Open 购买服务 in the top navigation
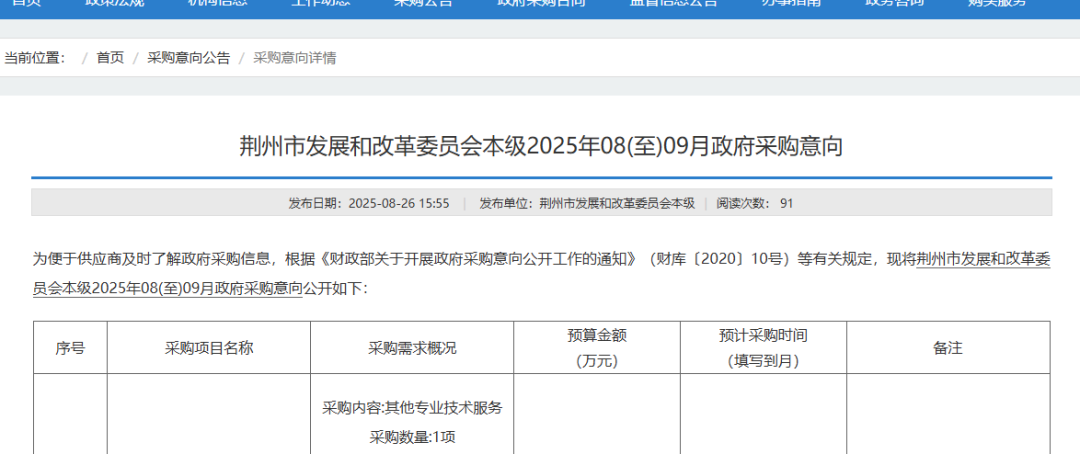 [997, 4]
